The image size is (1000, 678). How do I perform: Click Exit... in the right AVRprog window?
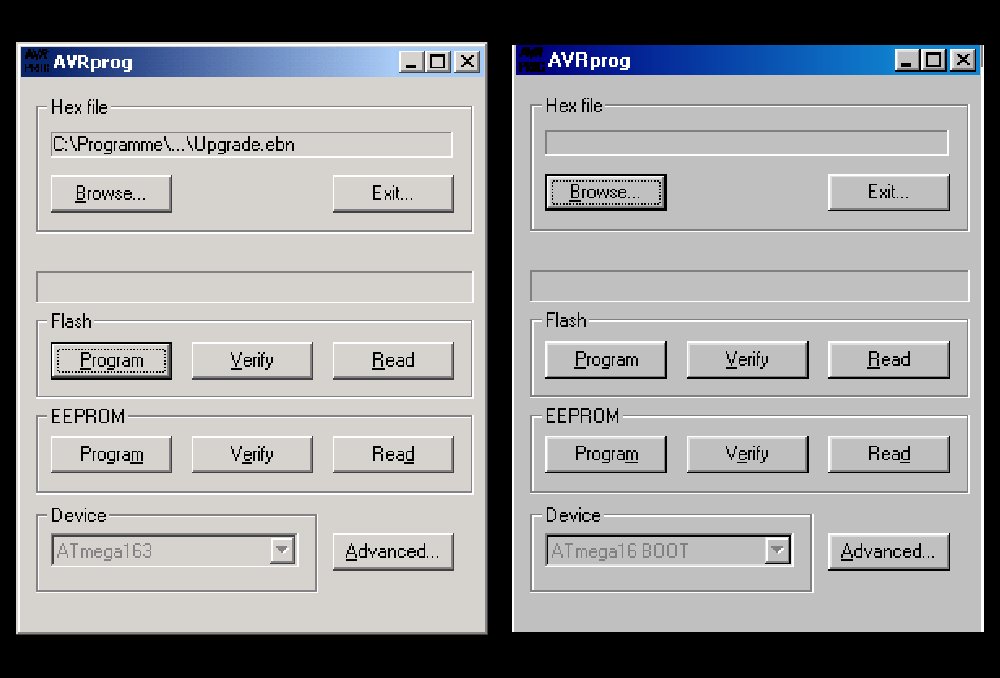(x=888, y=192)
